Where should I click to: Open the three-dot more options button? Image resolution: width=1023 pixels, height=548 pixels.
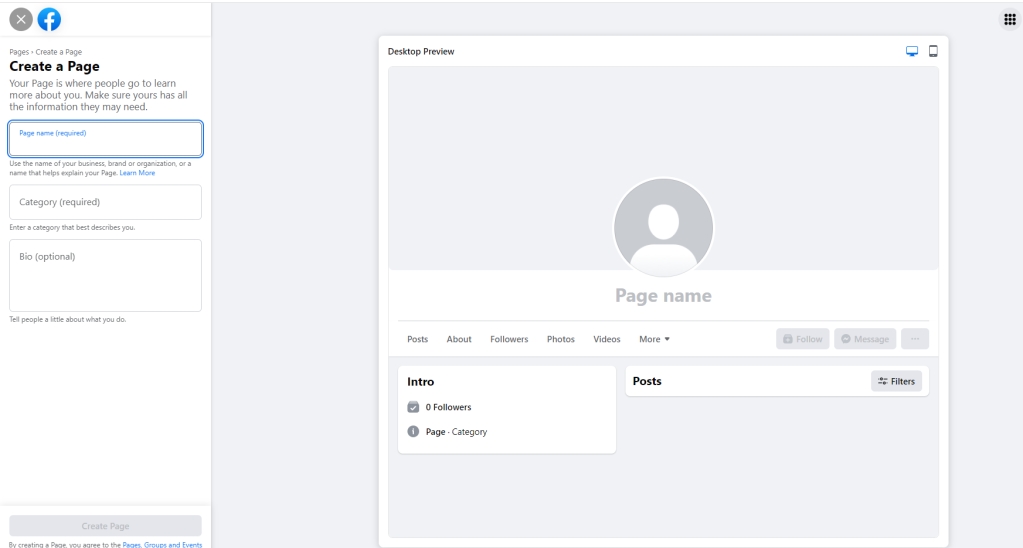click(915, 339)
